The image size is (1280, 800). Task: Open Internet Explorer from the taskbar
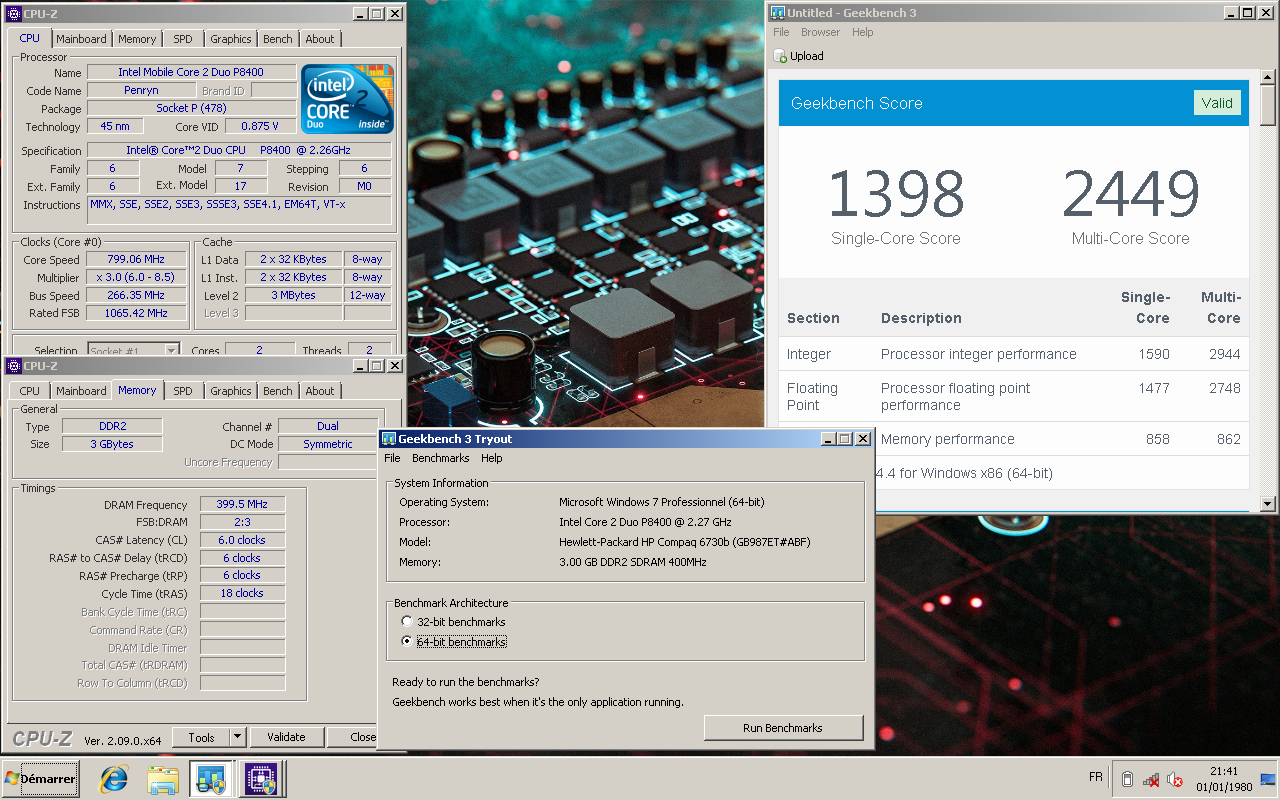point(114,779)
